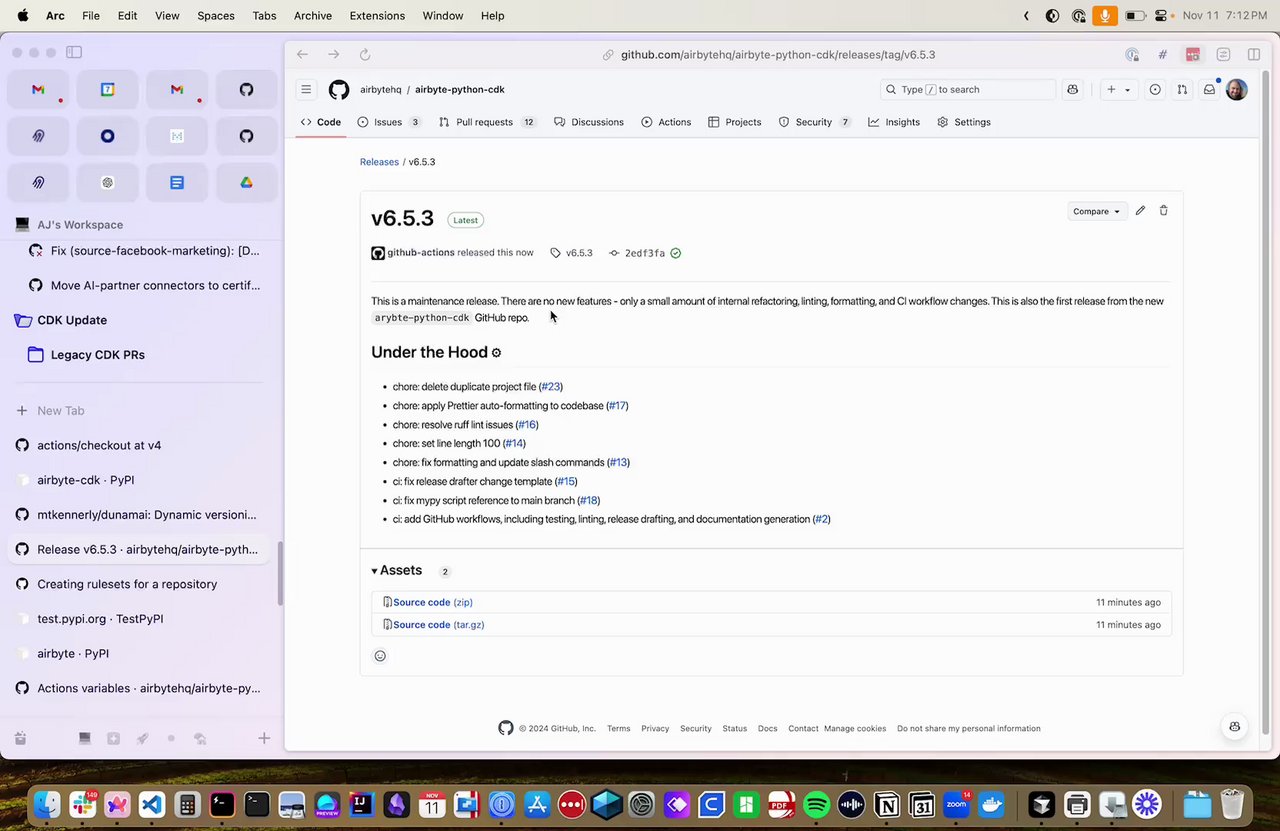This screenshot has height=831, width=1280.
Task: Open the notifications inbox
Action: pyautogui.click(x=1209, y=90)
